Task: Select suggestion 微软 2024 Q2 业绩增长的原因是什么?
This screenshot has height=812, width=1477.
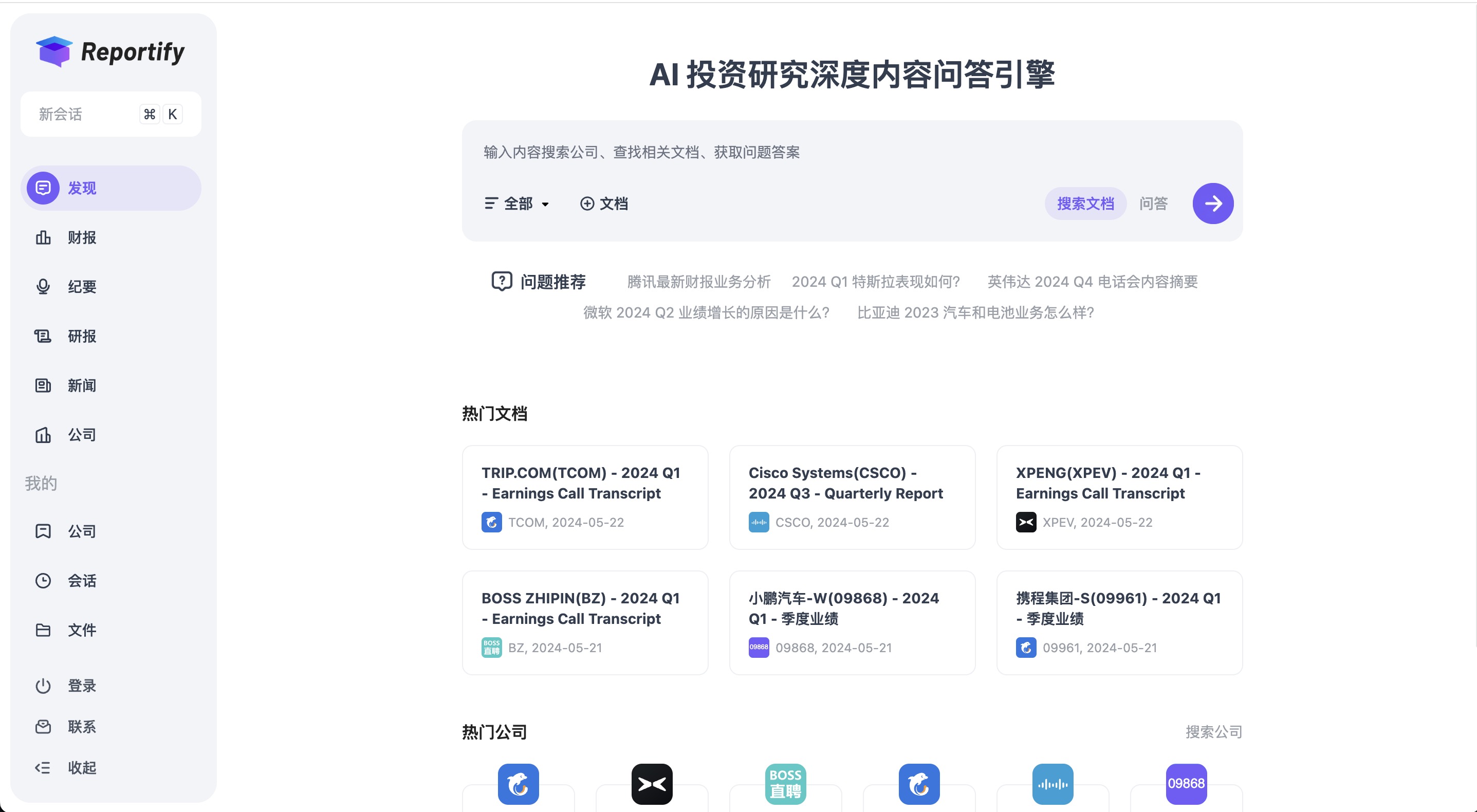Action: [707, 312]
